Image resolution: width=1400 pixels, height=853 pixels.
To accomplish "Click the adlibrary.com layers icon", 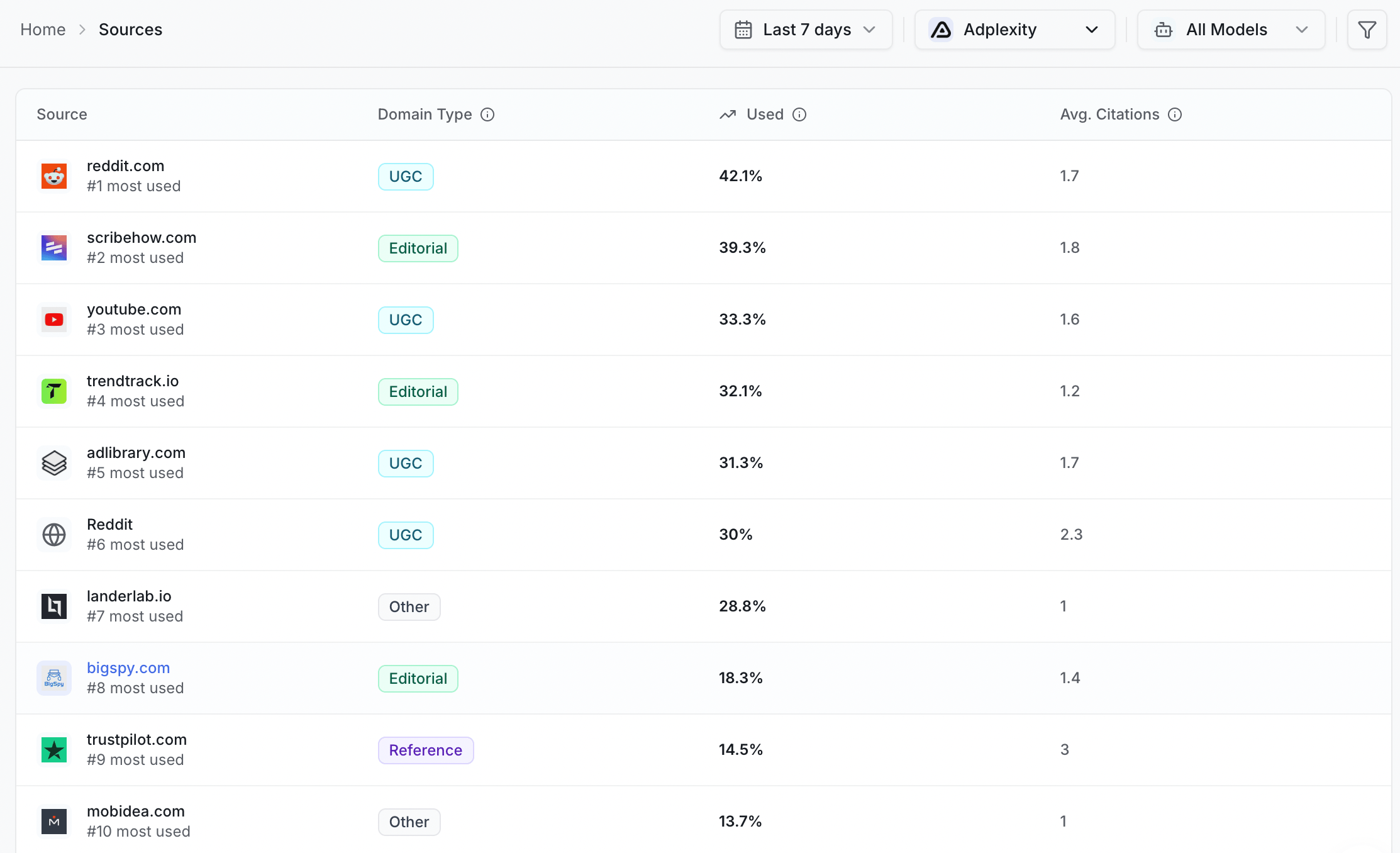I will [54, 463].
